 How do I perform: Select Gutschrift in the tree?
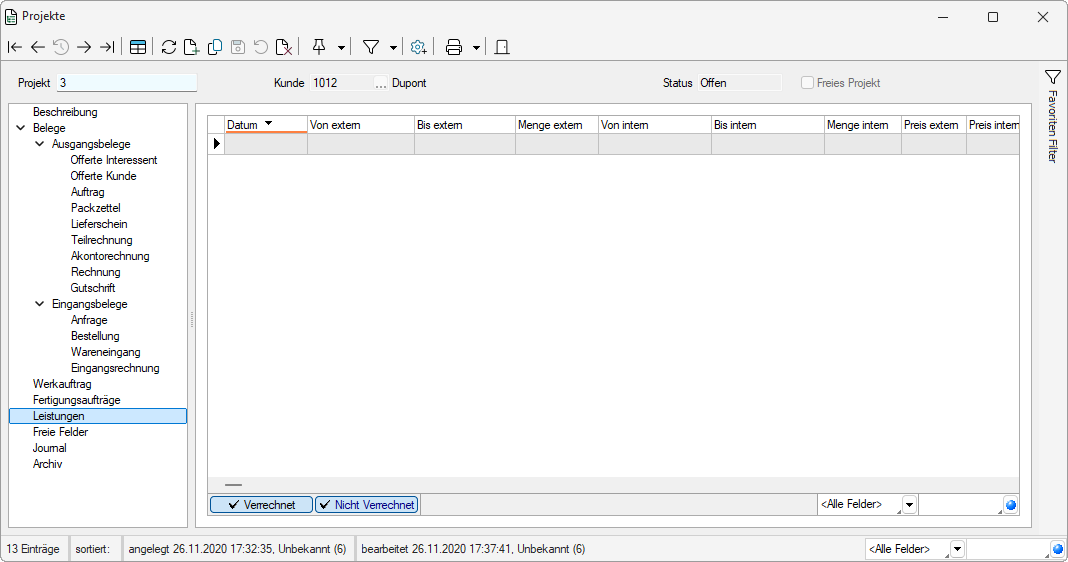93,288
